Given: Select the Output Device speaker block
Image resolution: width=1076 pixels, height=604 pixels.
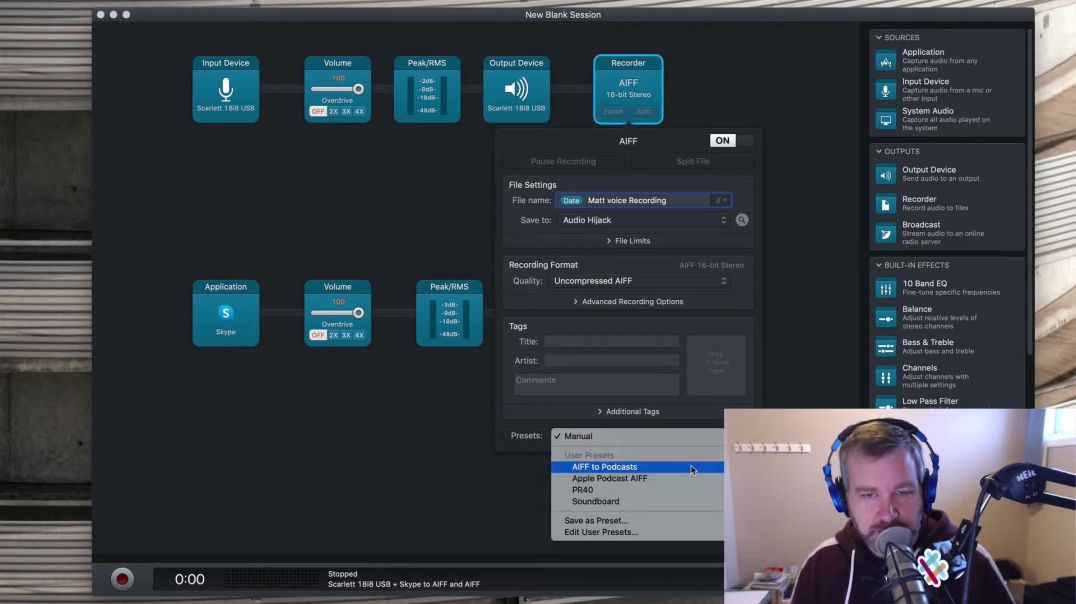Looking at the screenshot, I should click(x=516, y=89).
